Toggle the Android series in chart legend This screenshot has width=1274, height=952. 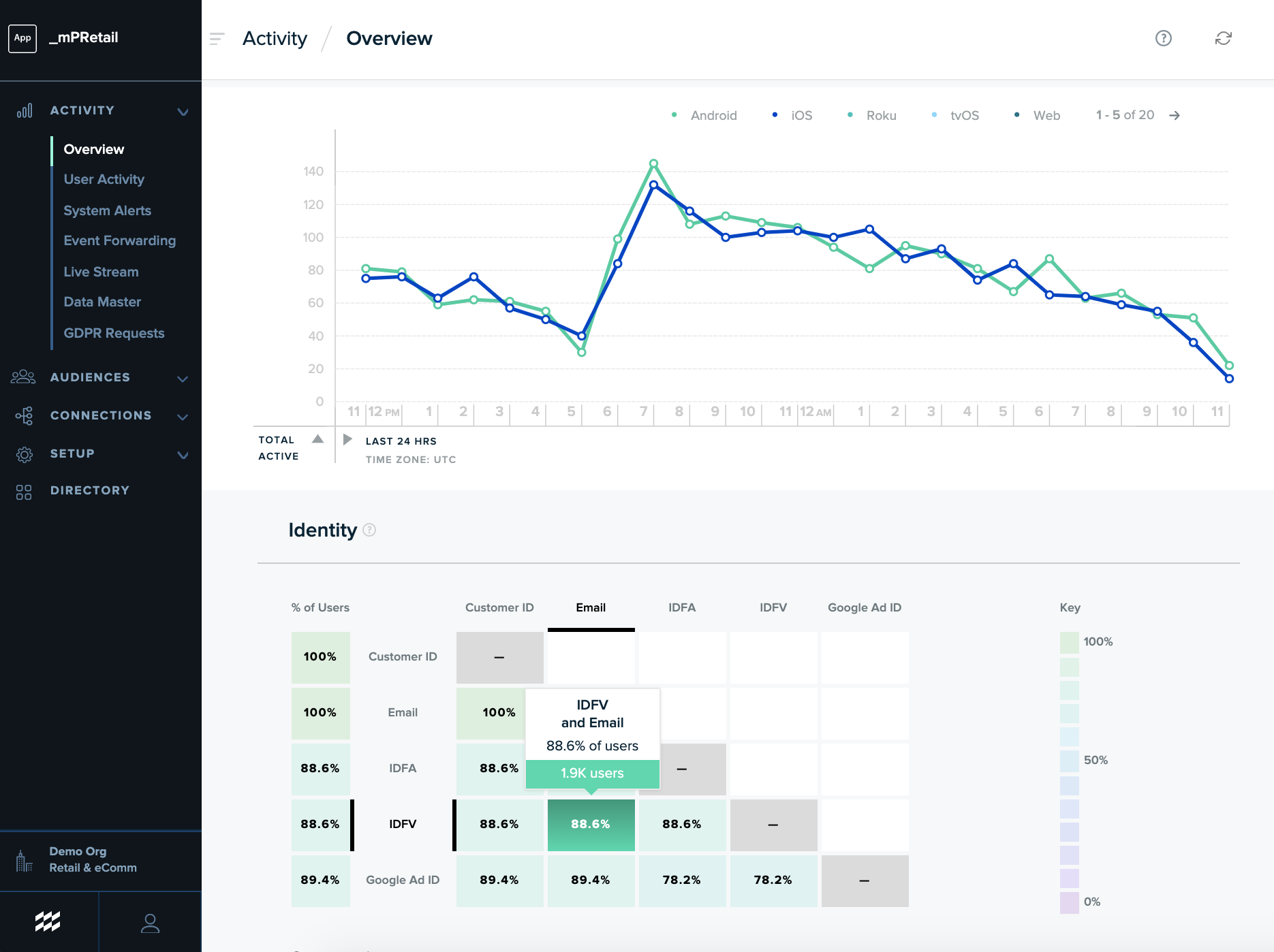click(x=704, y=116)
